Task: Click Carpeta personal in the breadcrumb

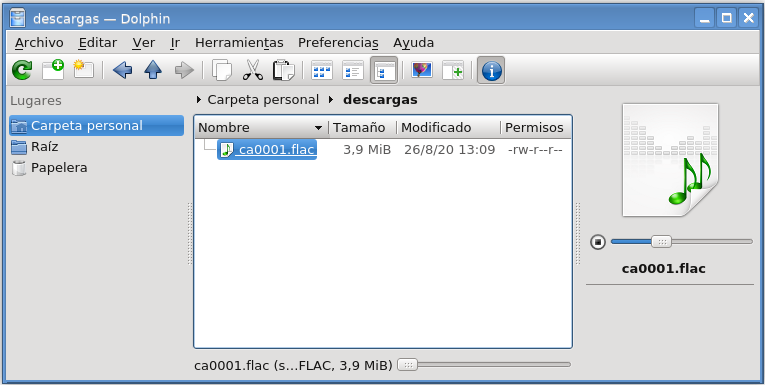Action: click(263, 100)
